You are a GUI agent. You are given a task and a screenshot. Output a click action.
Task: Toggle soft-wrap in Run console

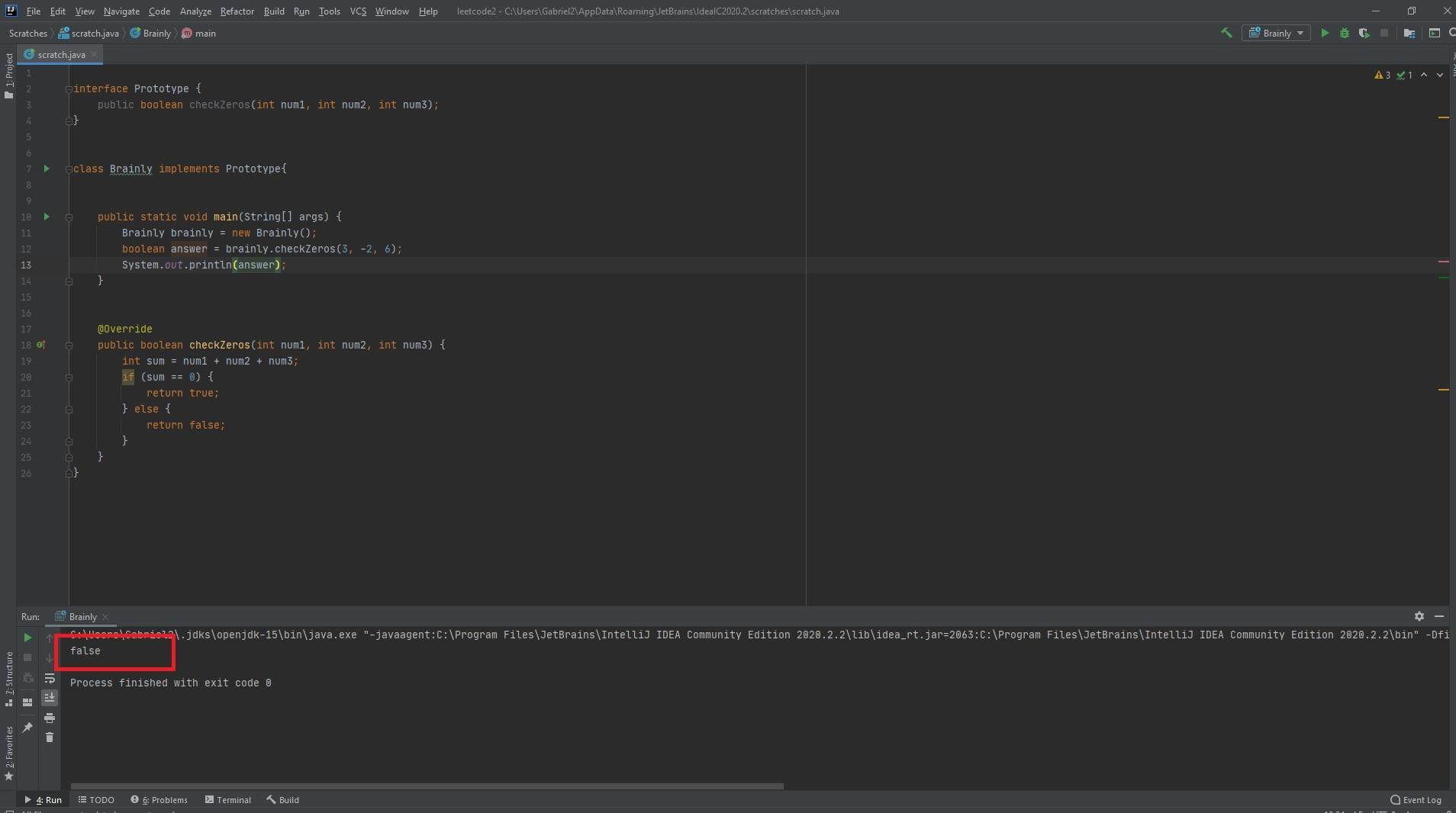tap(50, 678)
